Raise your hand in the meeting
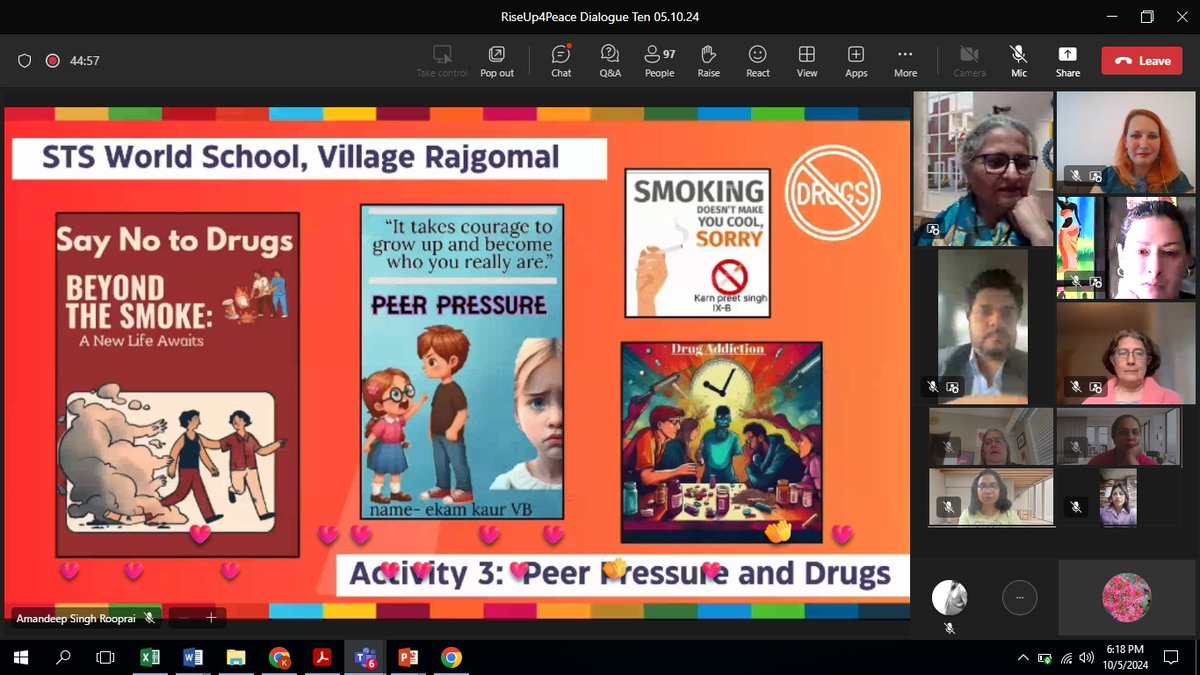 pos(709,60)
